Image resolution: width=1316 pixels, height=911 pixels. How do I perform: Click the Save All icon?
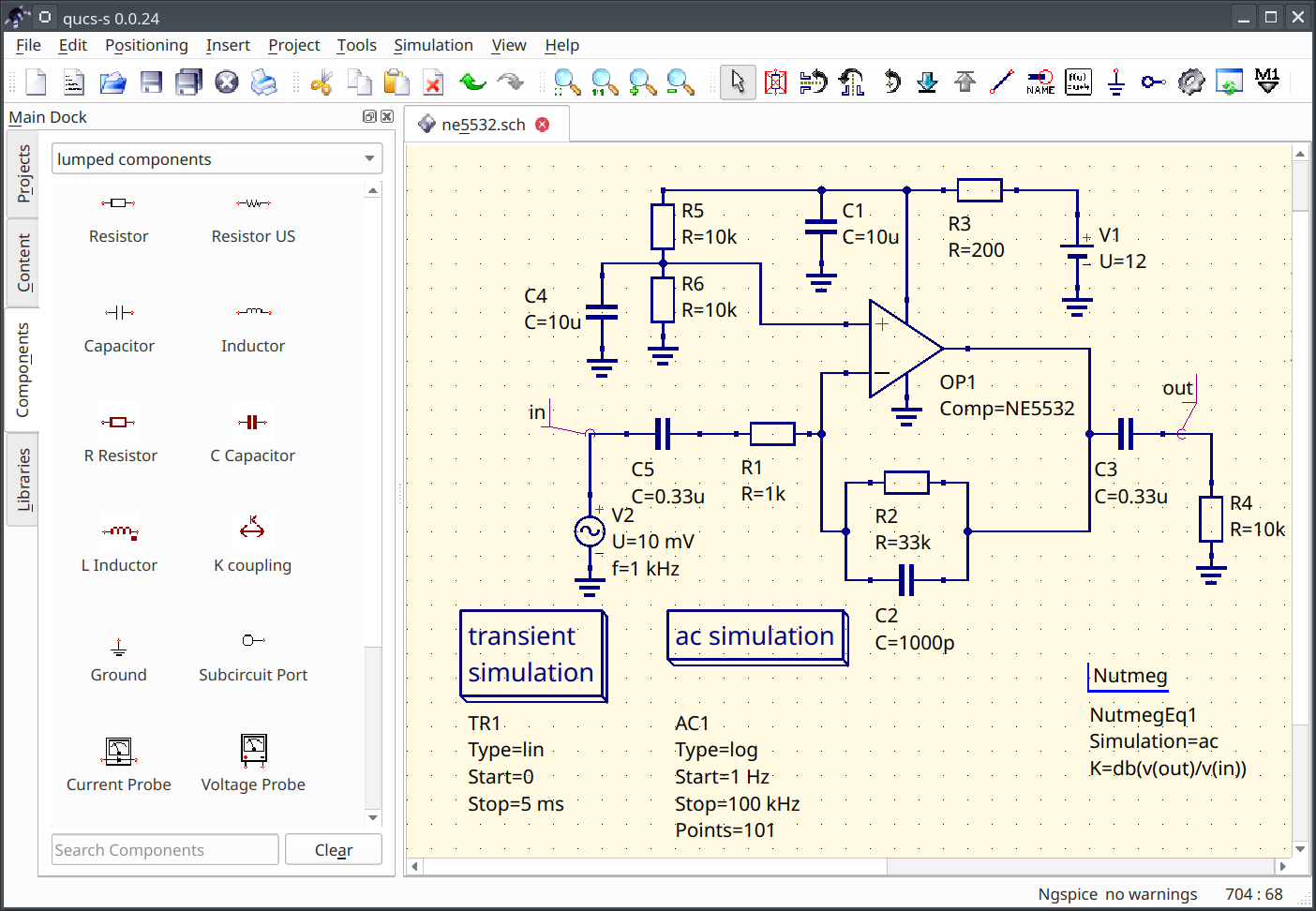(189, 82)
